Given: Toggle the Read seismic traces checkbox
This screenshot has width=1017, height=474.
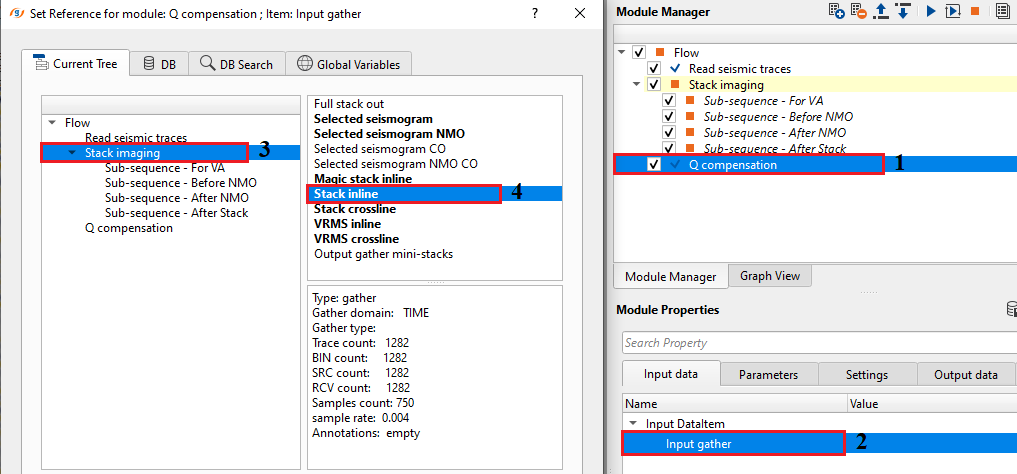Looking at the screenshot, I should pos(654,69).
